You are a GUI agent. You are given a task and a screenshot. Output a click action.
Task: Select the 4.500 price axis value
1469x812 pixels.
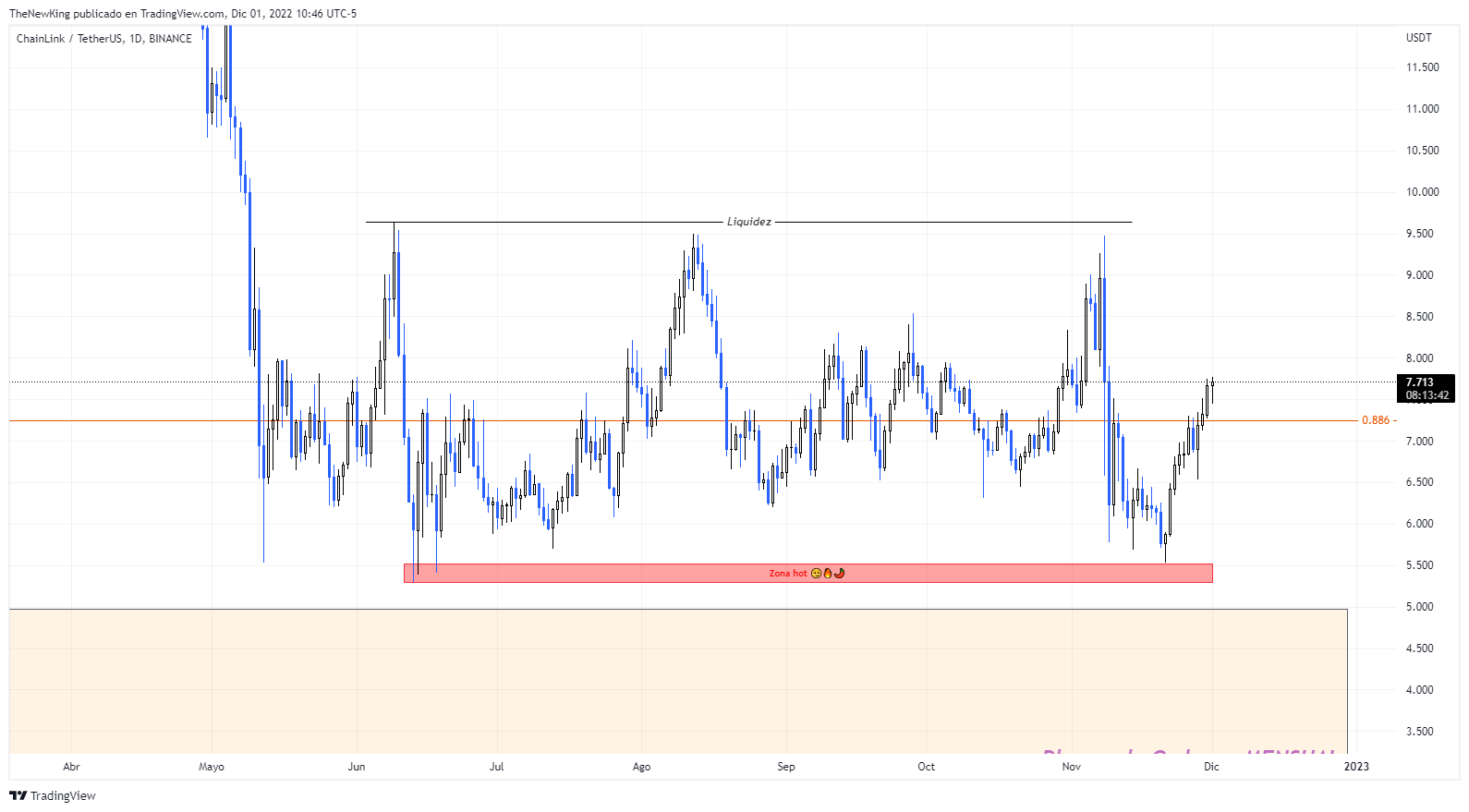tap(1419, 648)
